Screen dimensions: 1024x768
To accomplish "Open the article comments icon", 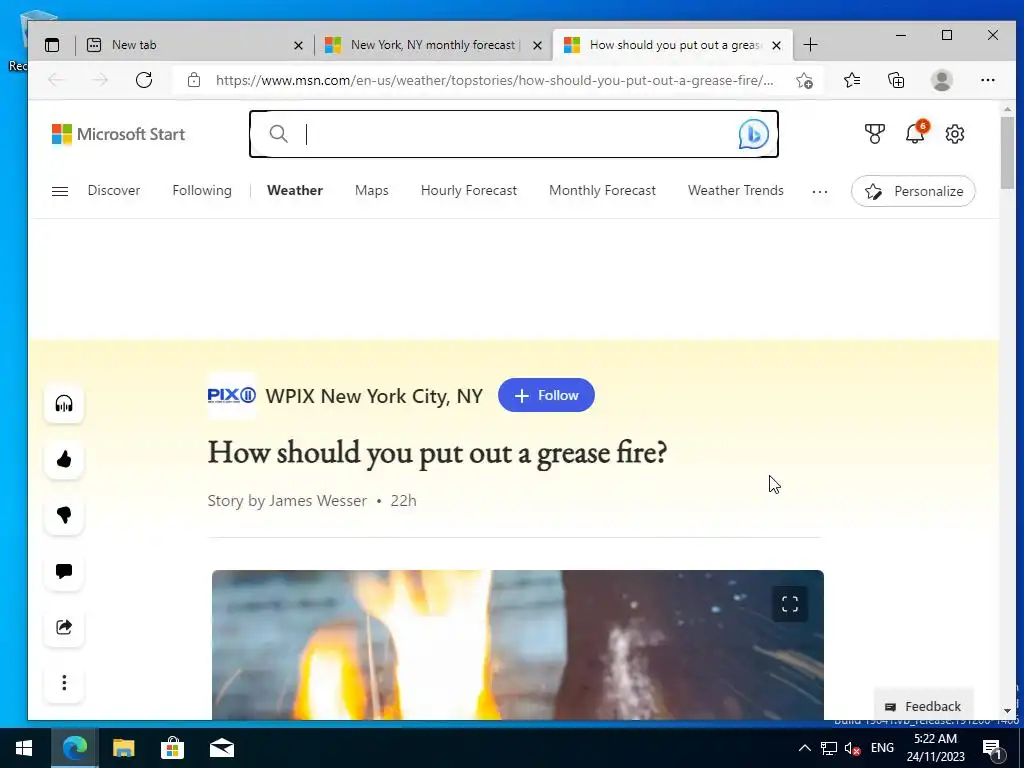I will click(64, 571).
